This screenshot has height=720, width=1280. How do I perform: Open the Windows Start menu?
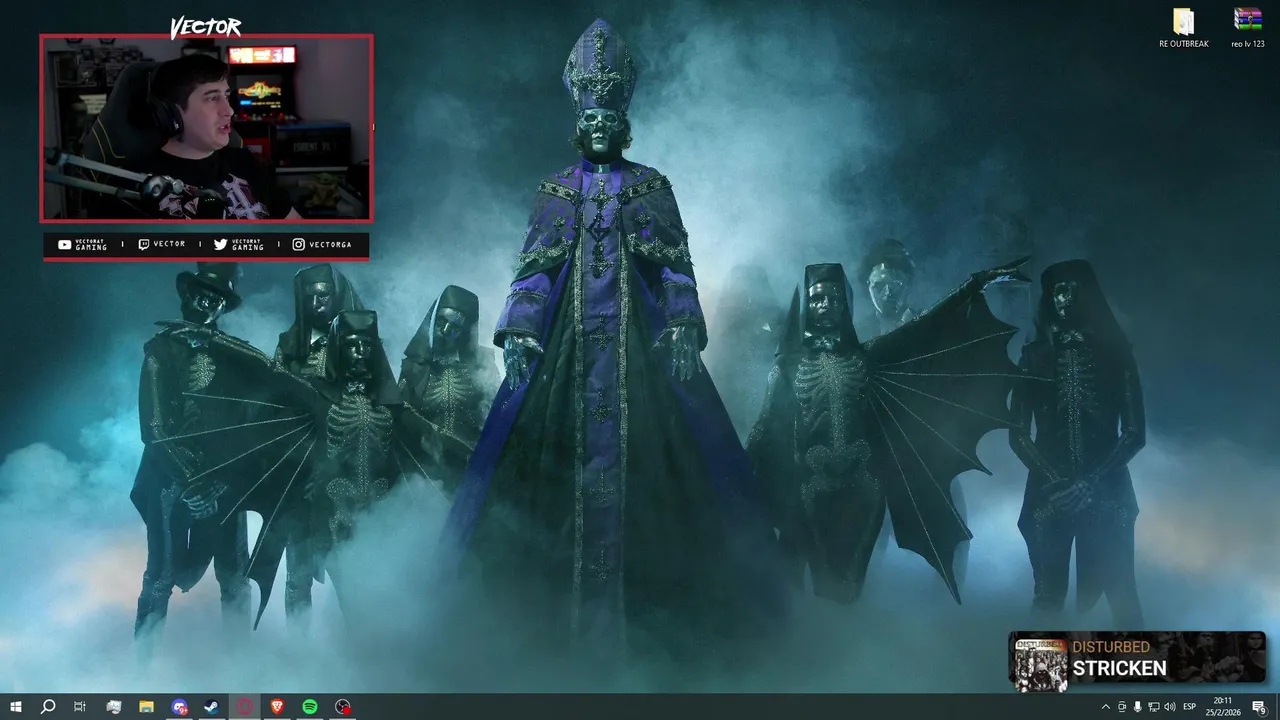15,707
